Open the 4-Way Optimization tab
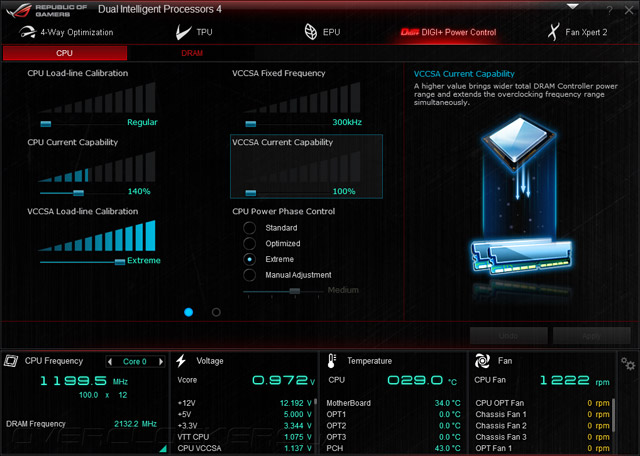Screen dimensions: 640x456 tap(66, 32)
